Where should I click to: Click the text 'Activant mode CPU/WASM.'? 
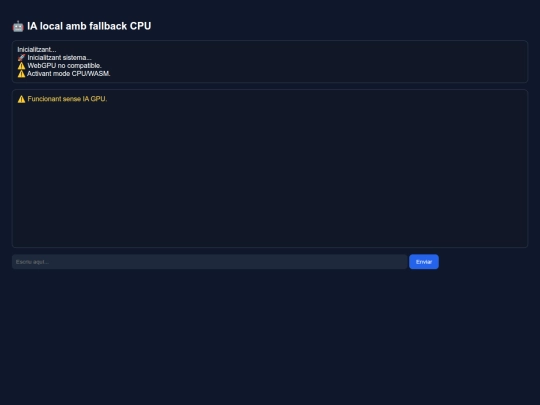pos(69,74)
